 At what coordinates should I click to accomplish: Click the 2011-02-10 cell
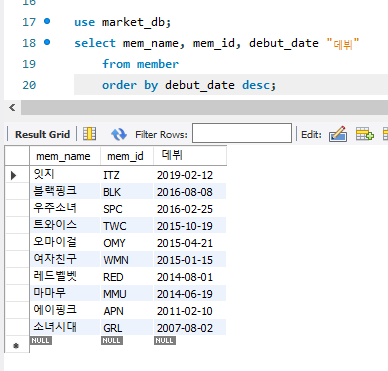click(x=190, y=311)
